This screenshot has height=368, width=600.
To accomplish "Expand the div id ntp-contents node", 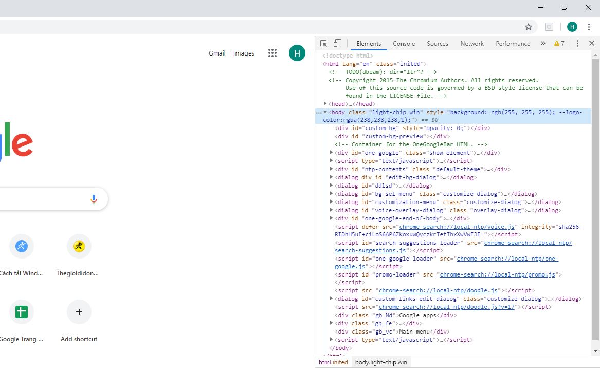I will click(331, 169).
